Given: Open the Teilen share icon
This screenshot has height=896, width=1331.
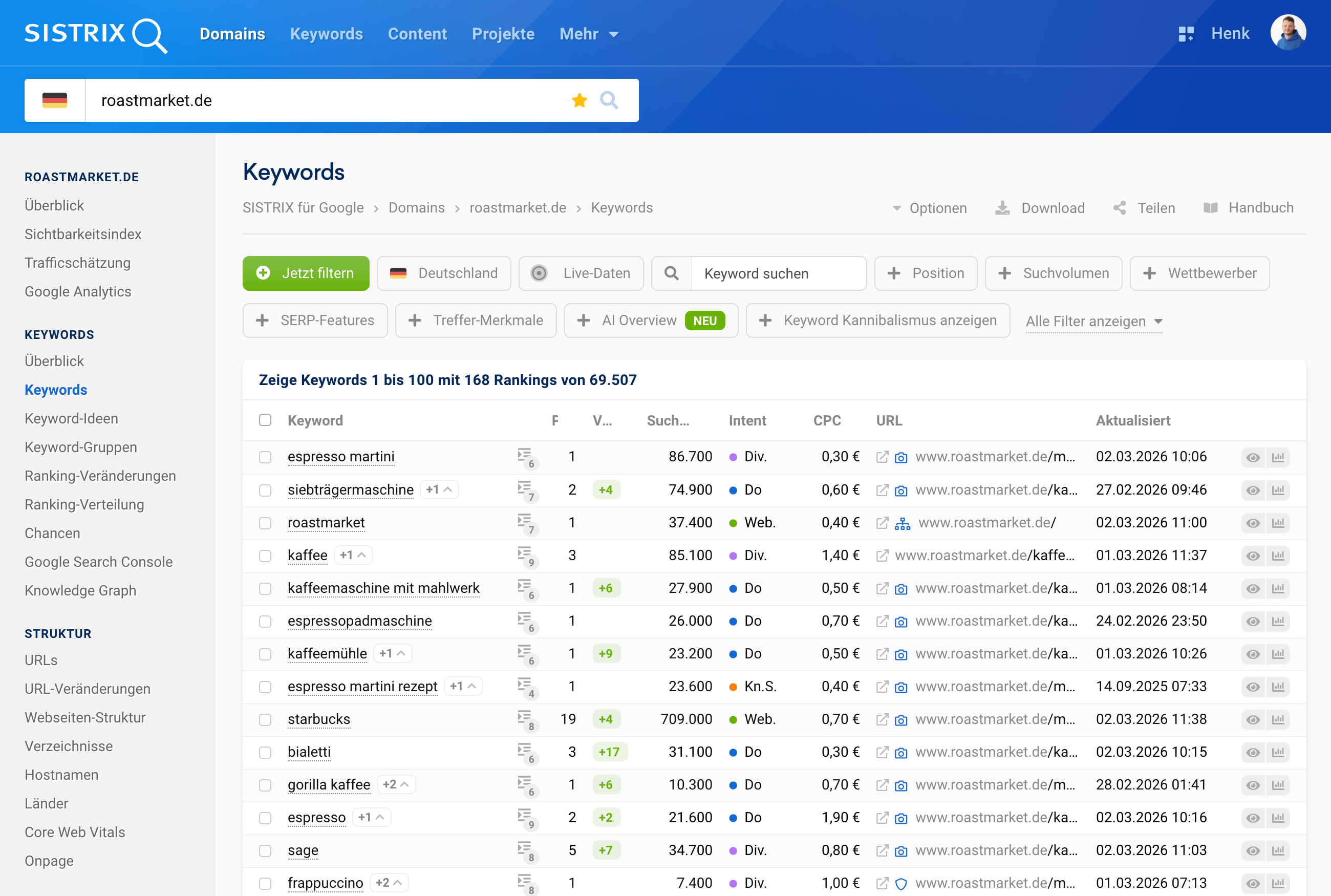Looking at the screenshot, I should (x=1119, y=207).
